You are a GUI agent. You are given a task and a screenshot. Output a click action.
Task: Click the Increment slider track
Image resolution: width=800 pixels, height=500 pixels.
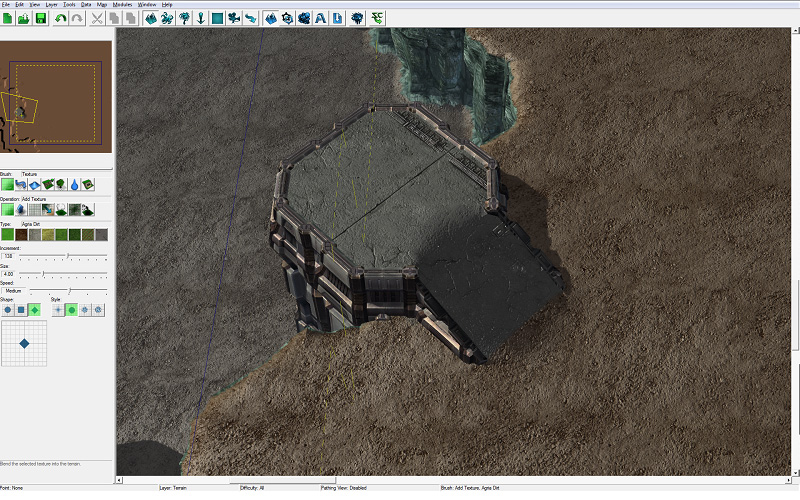[x=63, y=256]
